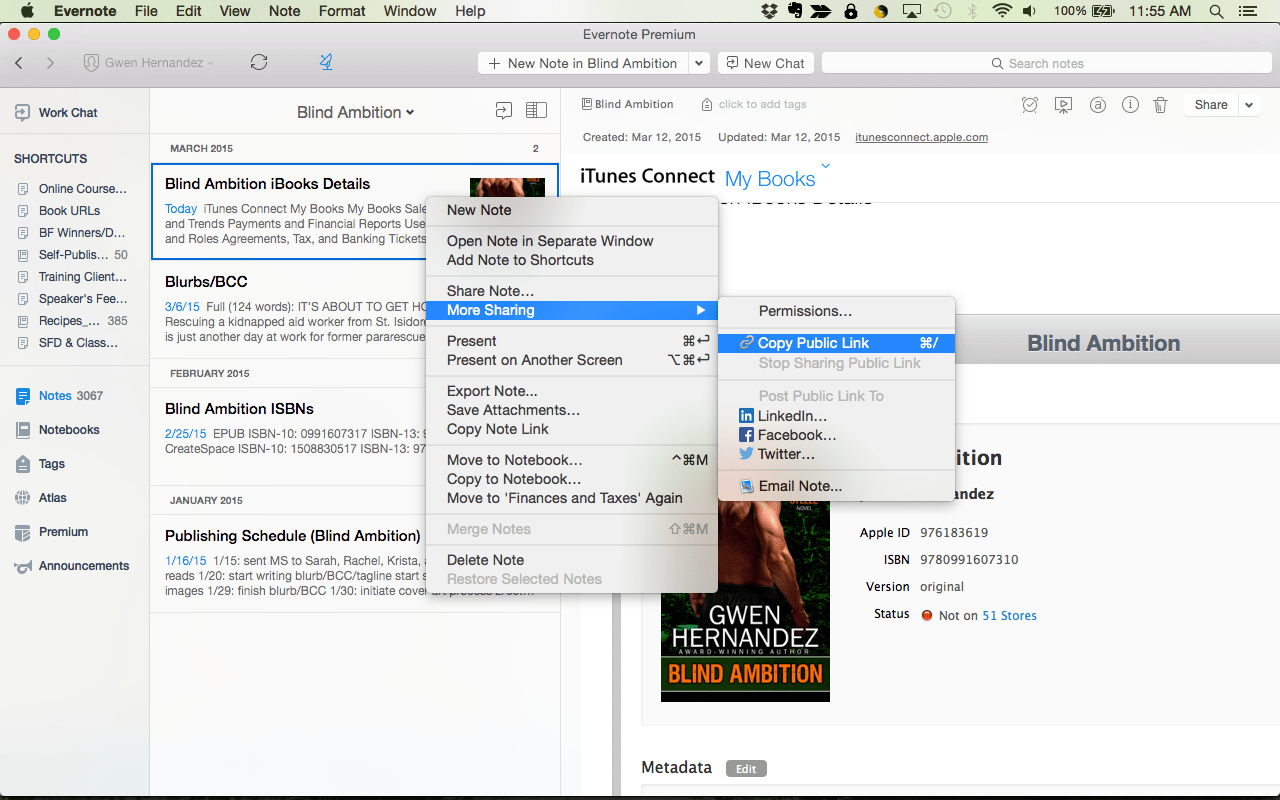Open the Gwen Hernandez account dropdown
The height and width of the screenshot is (800, 1280).
(149, 63)
